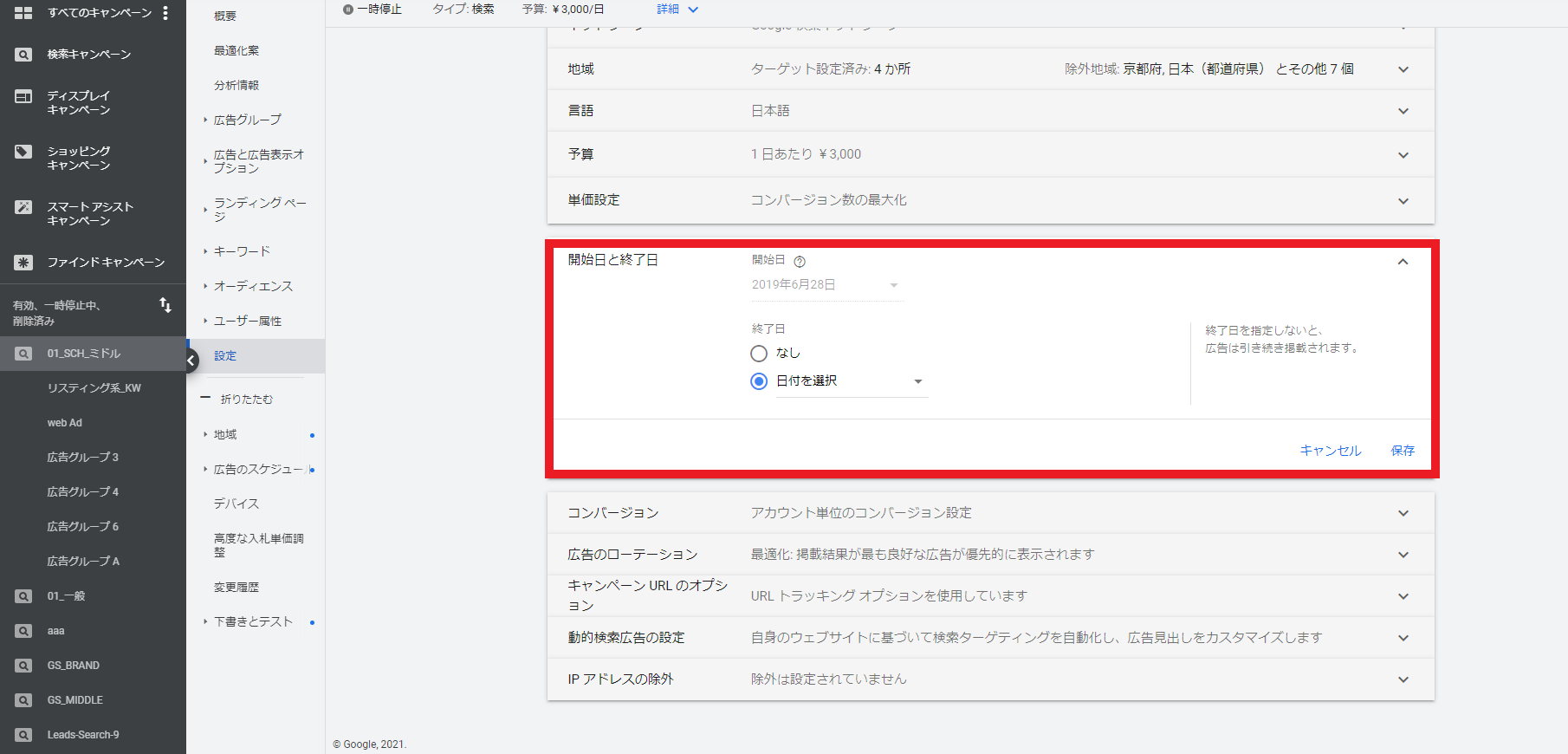Expand the 予算 settings row
The image size is (1568, 754).
click(x=990, y=154)
